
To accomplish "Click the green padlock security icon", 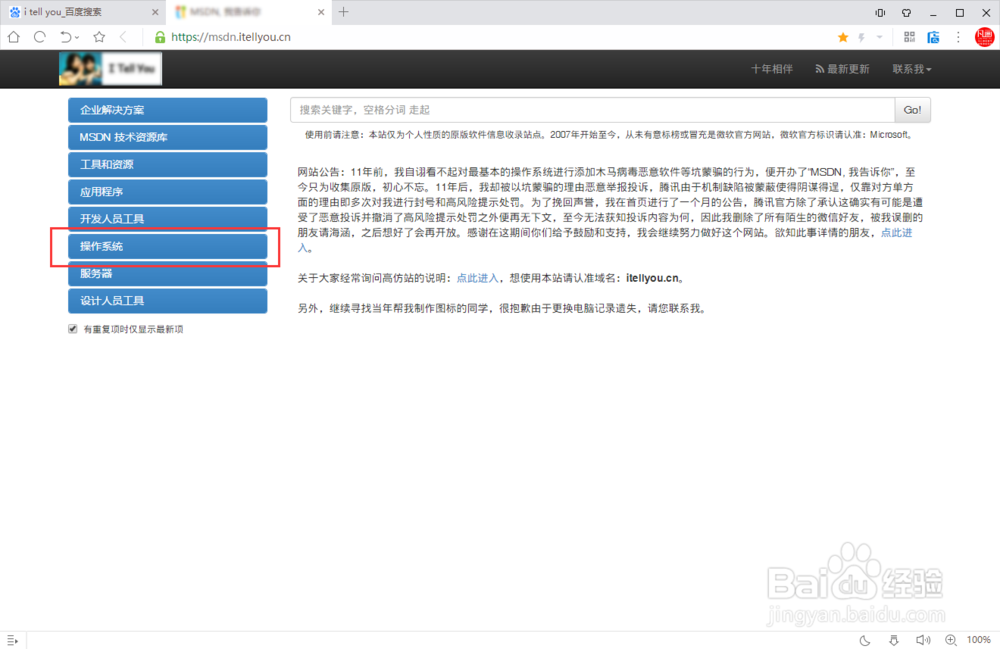I will (x=160, y=37).
